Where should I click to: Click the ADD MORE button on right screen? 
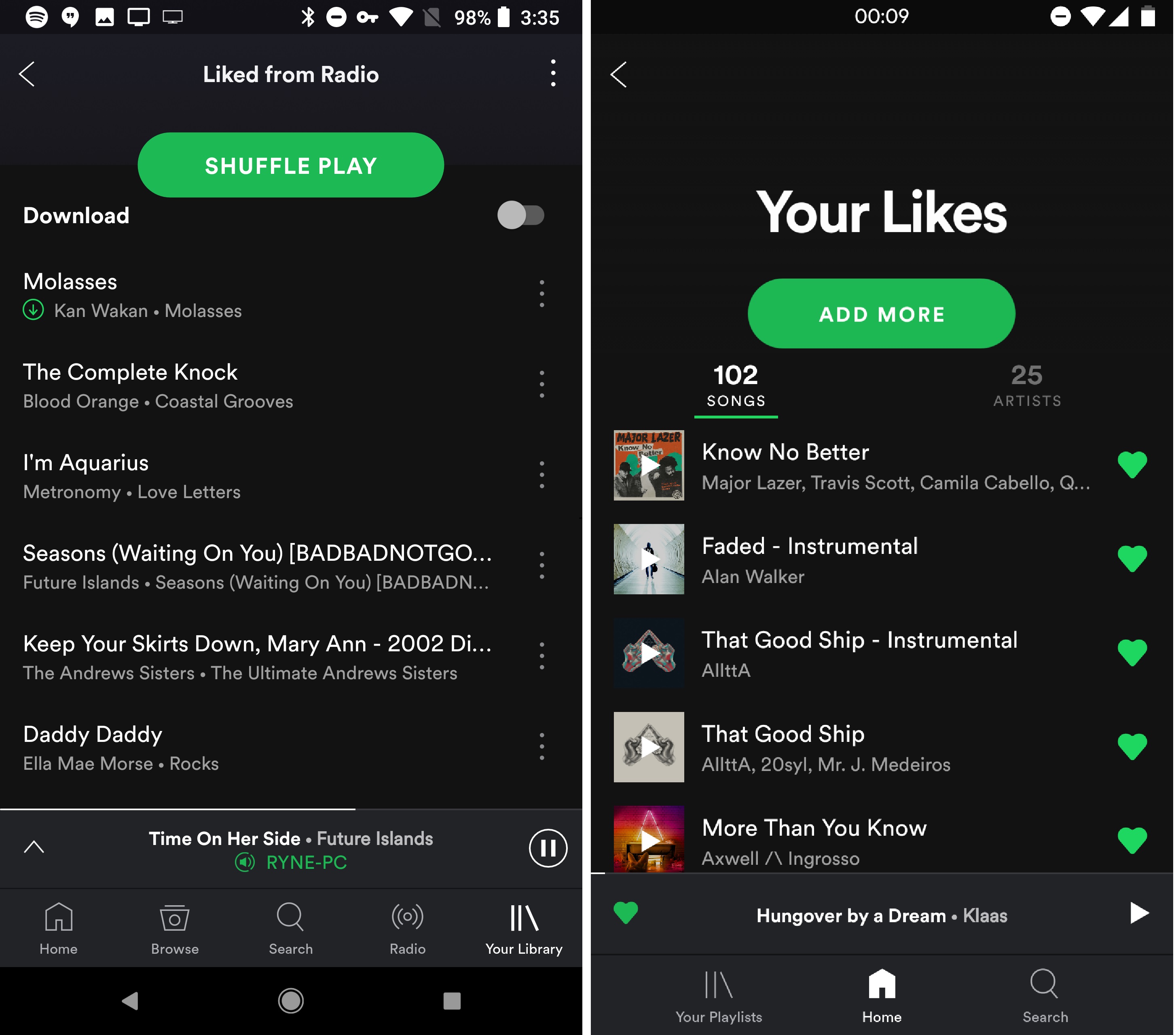[x=883, y=314]
